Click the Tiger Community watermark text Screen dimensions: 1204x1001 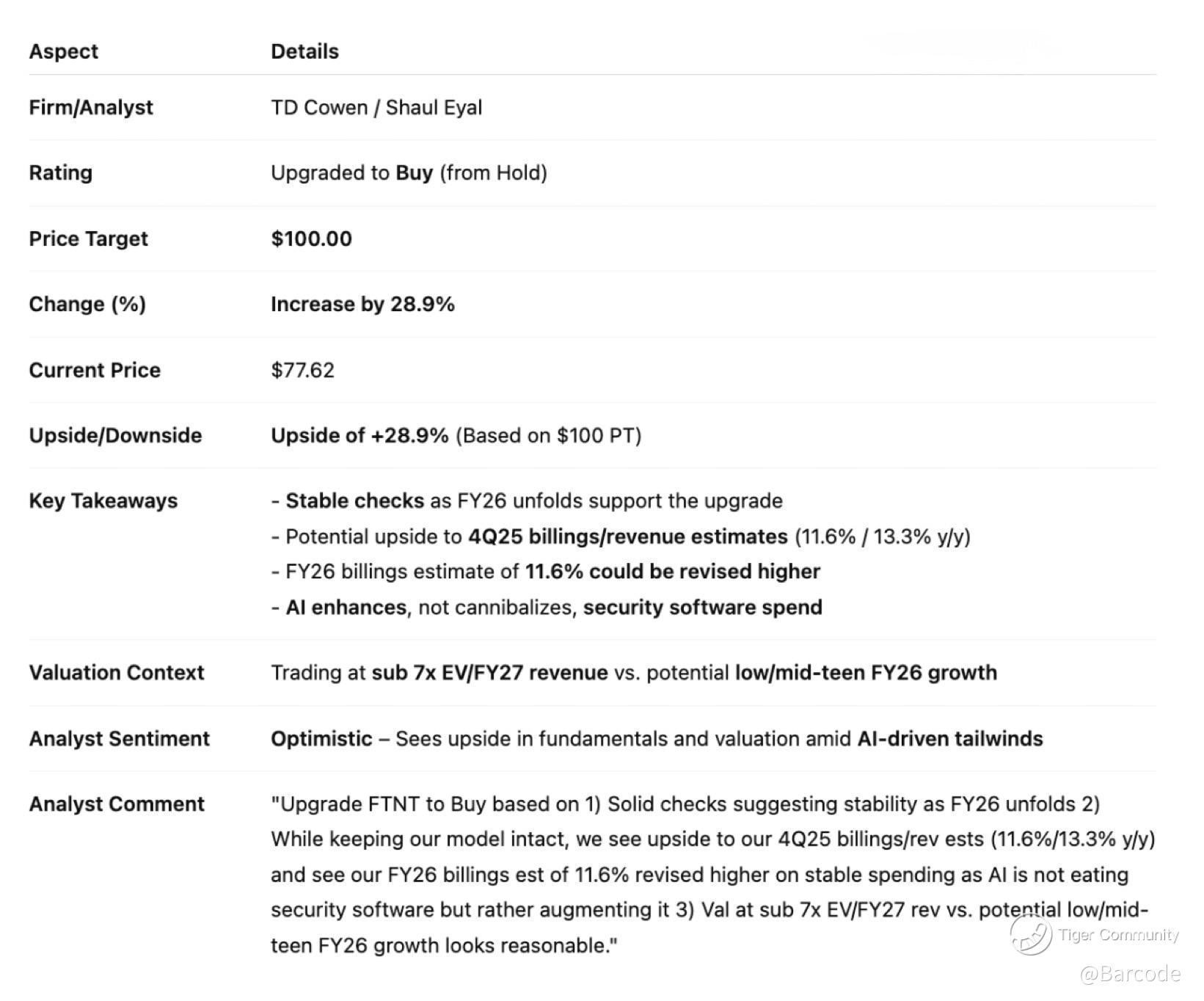1118,935
